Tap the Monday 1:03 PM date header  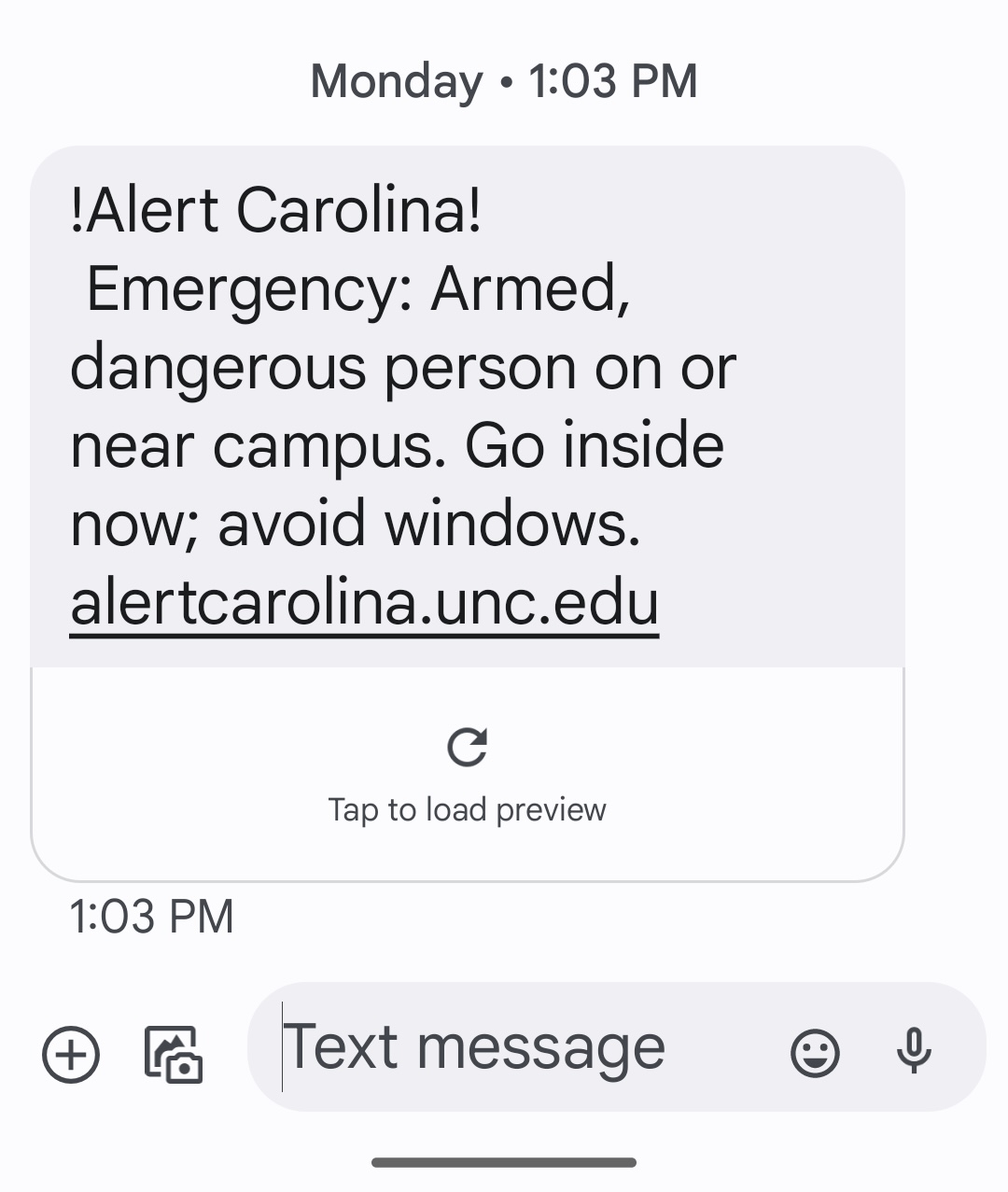pyautogui.click(x=504, y=80)
